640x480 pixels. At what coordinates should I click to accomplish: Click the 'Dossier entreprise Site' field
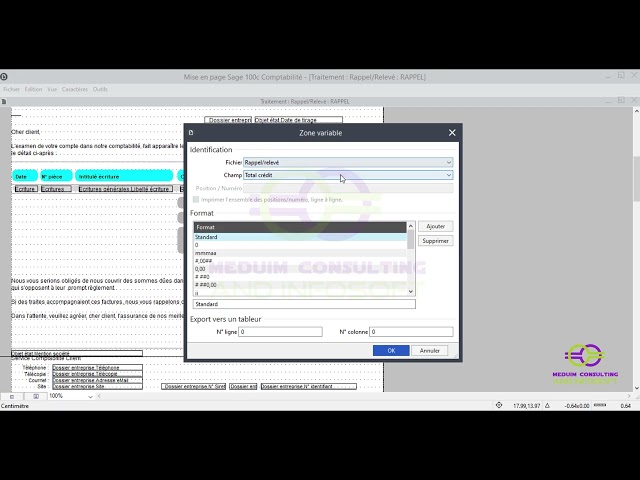97,386
